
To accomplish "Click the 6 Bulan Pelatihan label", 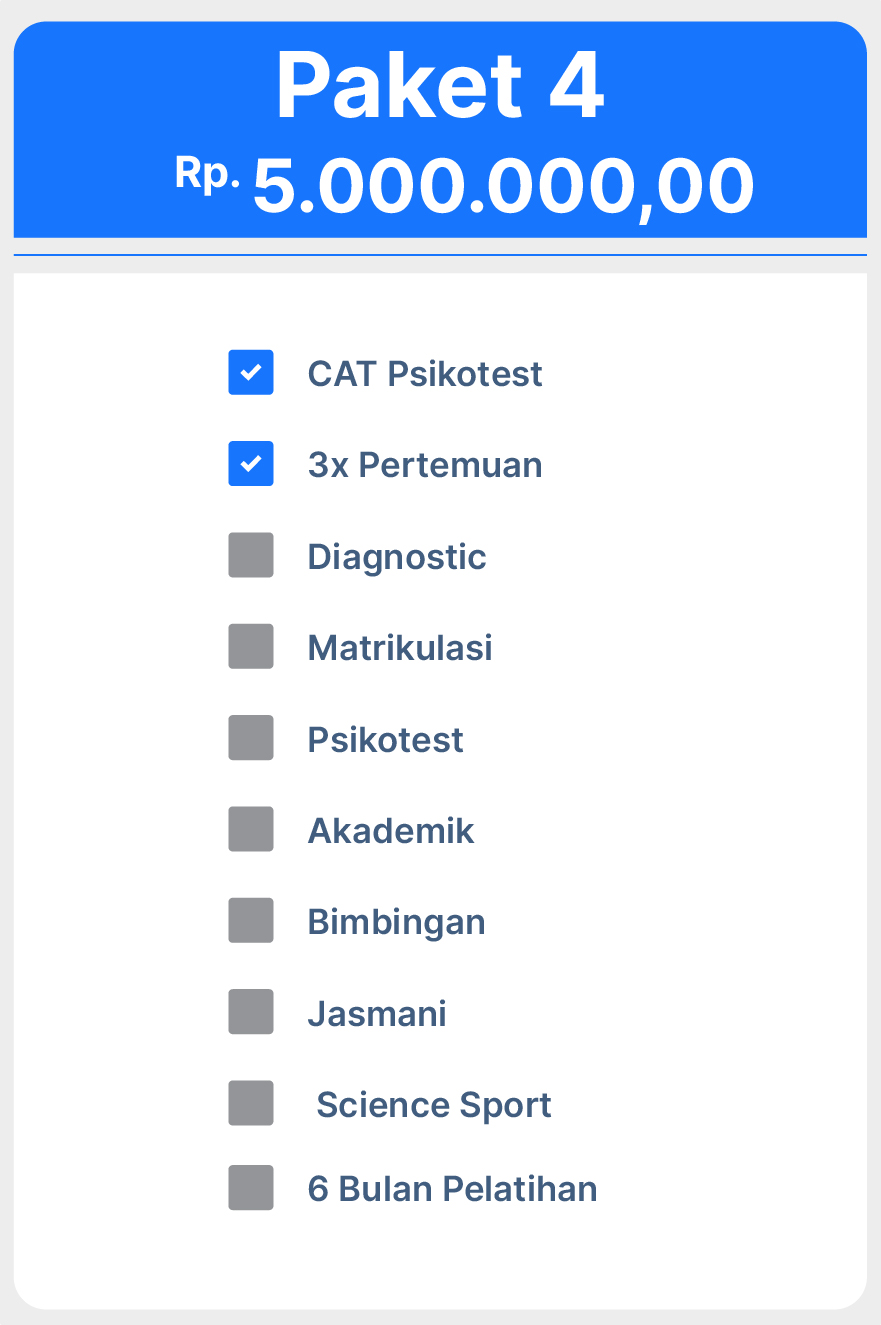I will click(x=452, y=1189).
